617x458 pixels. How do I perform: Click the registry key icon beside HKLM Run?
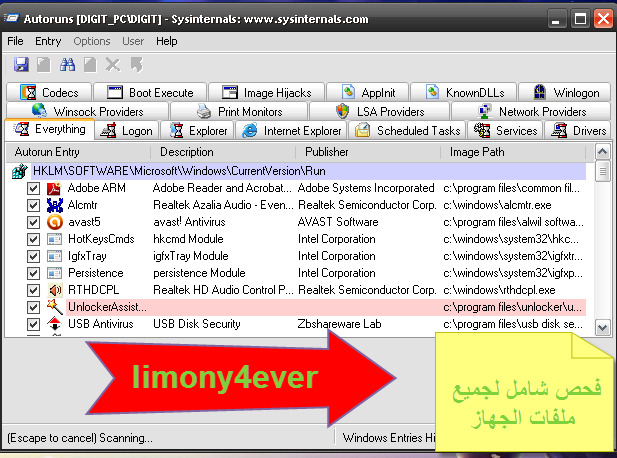tap(20, 171)
